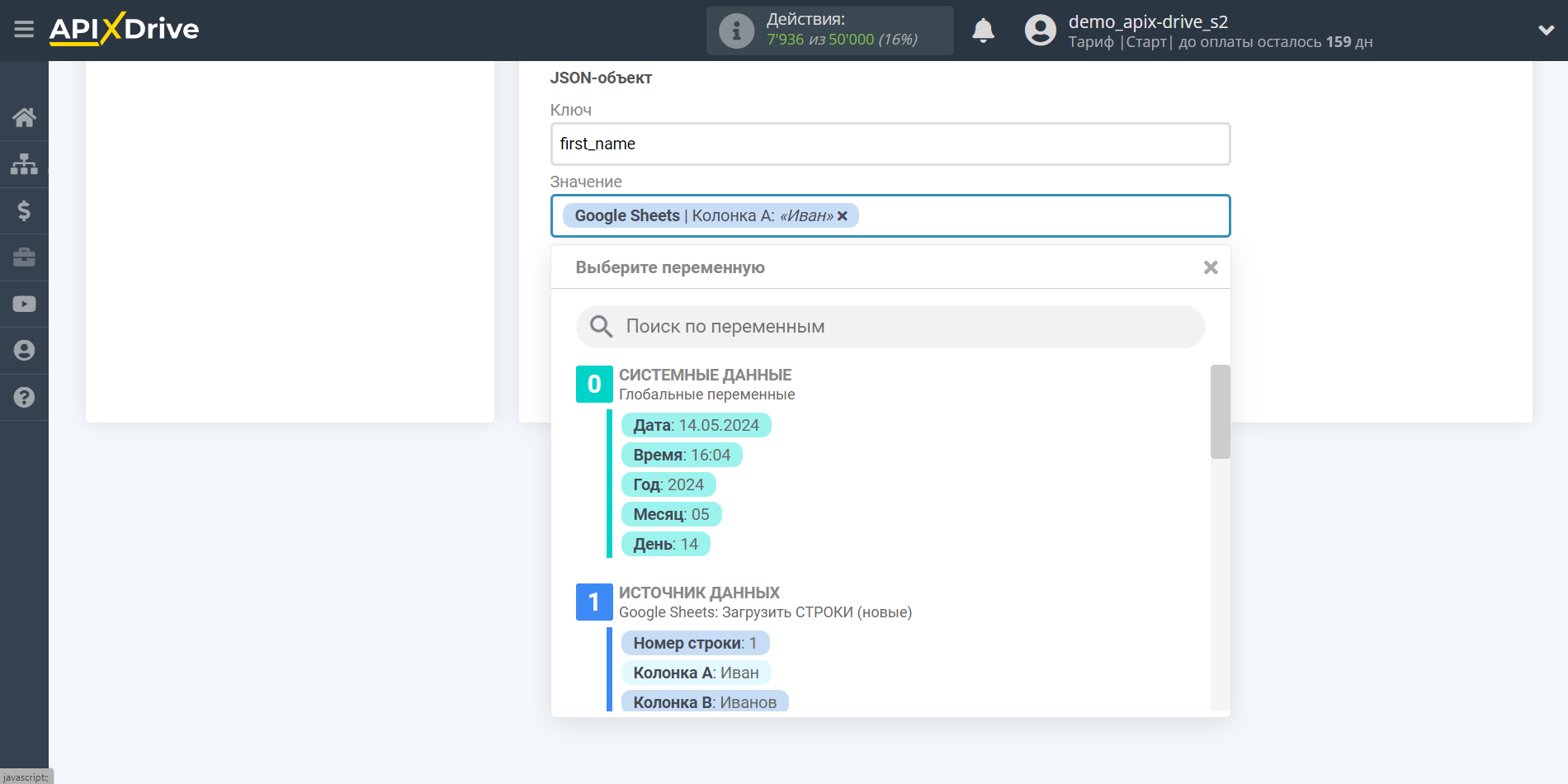Select the Колонка A: Иван variable
Screen dimensions: 1568x784
pyautogui.click(x=696, y=673)
